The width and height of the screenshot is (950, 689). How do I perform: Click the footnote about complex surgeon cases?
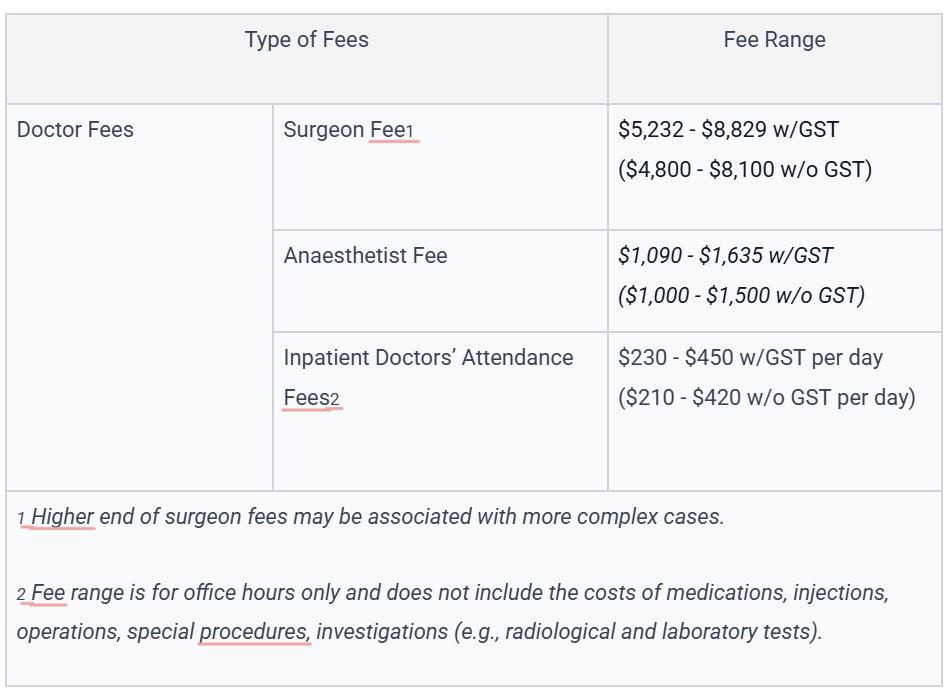[x=370, y=517]
